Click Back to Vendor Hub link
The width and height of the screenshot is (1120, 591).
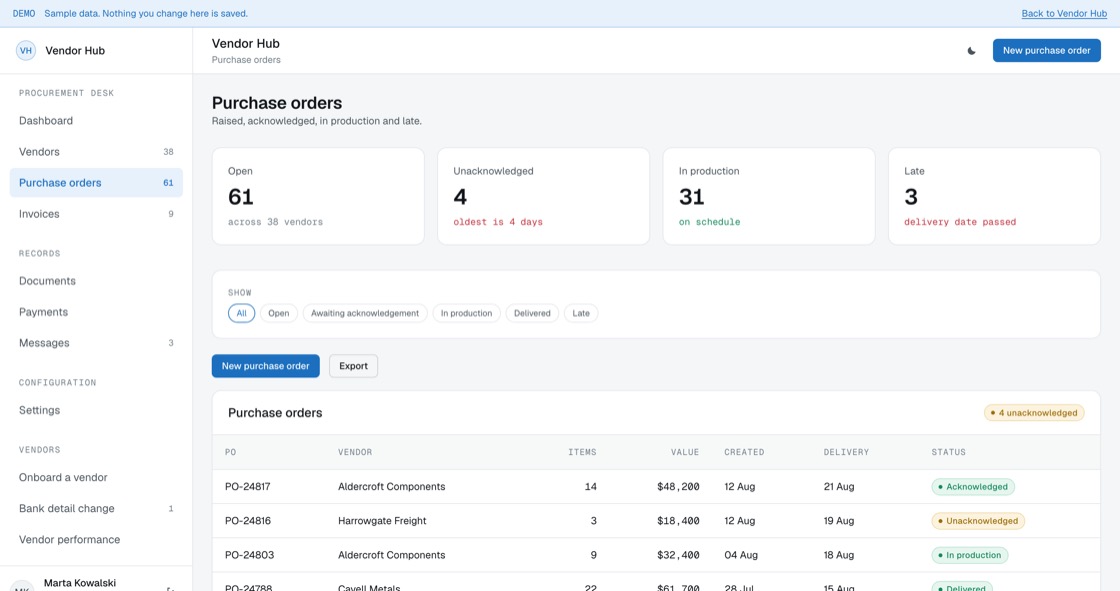(x=1064, y=14)
